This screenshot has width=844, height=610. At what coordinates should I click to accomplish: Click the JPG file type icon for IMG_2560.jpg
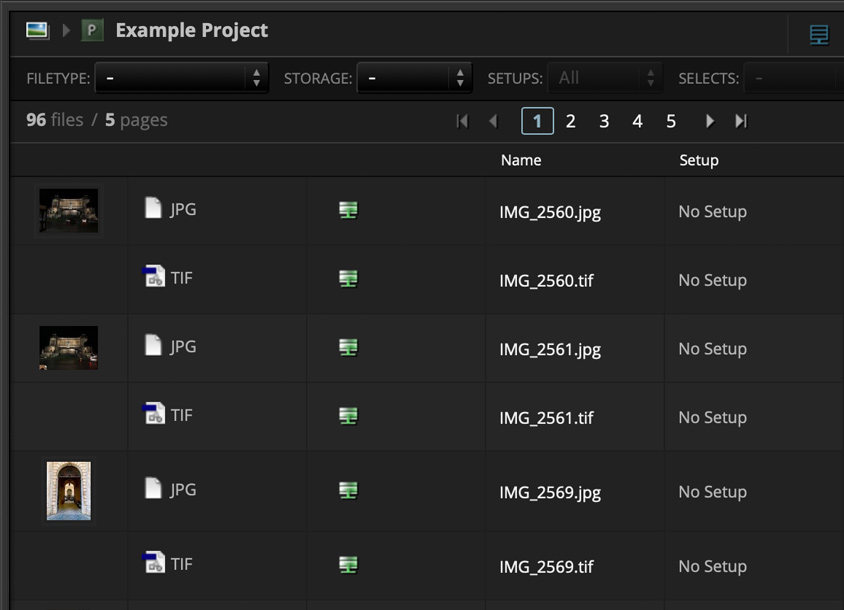pyautogui.click(x=151, y=211)
